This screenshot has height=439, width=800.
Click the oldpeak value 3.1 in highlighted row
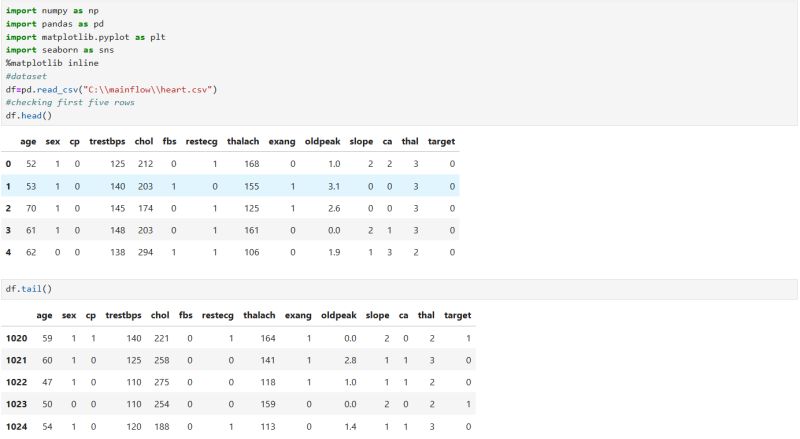pyautogui.click(x=334, y=186)
